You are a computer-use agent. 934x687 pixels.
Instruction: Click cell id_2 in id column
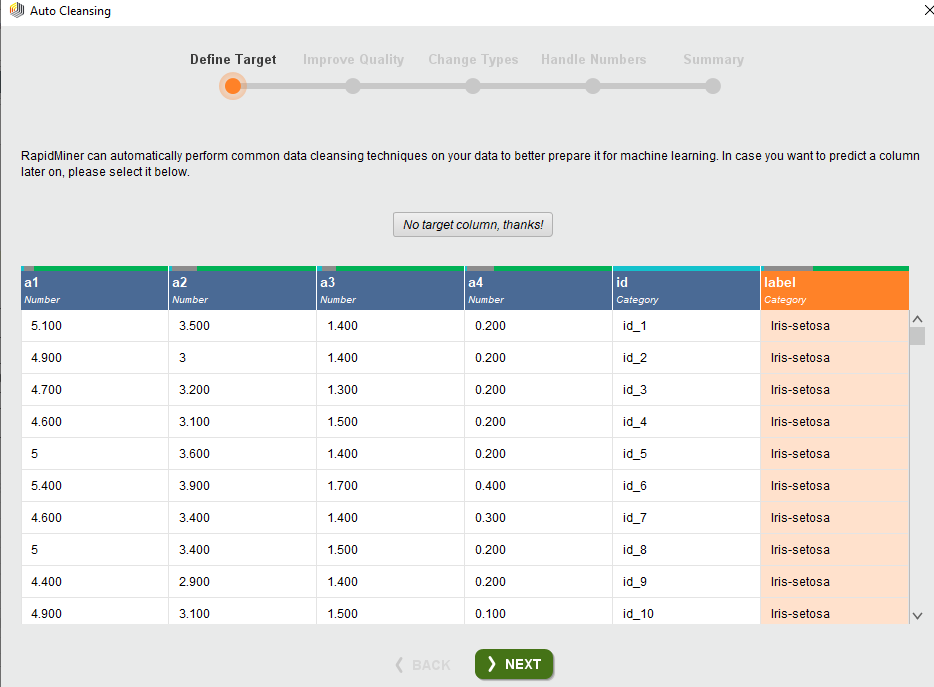[x=686, y=358]
